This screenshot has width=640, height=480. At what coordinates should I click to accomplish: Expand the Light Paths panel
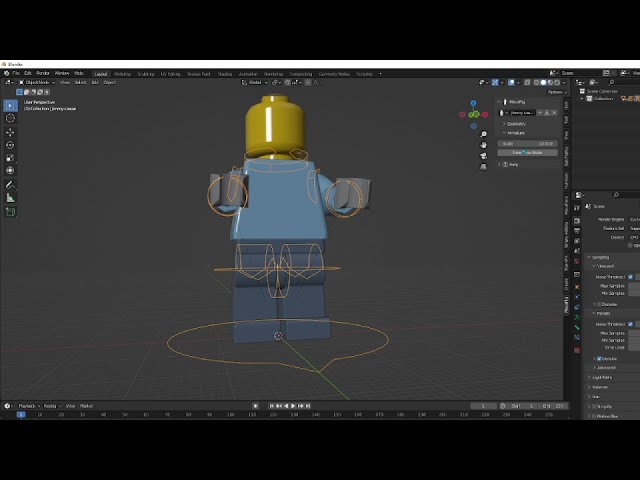pos(600,378)
